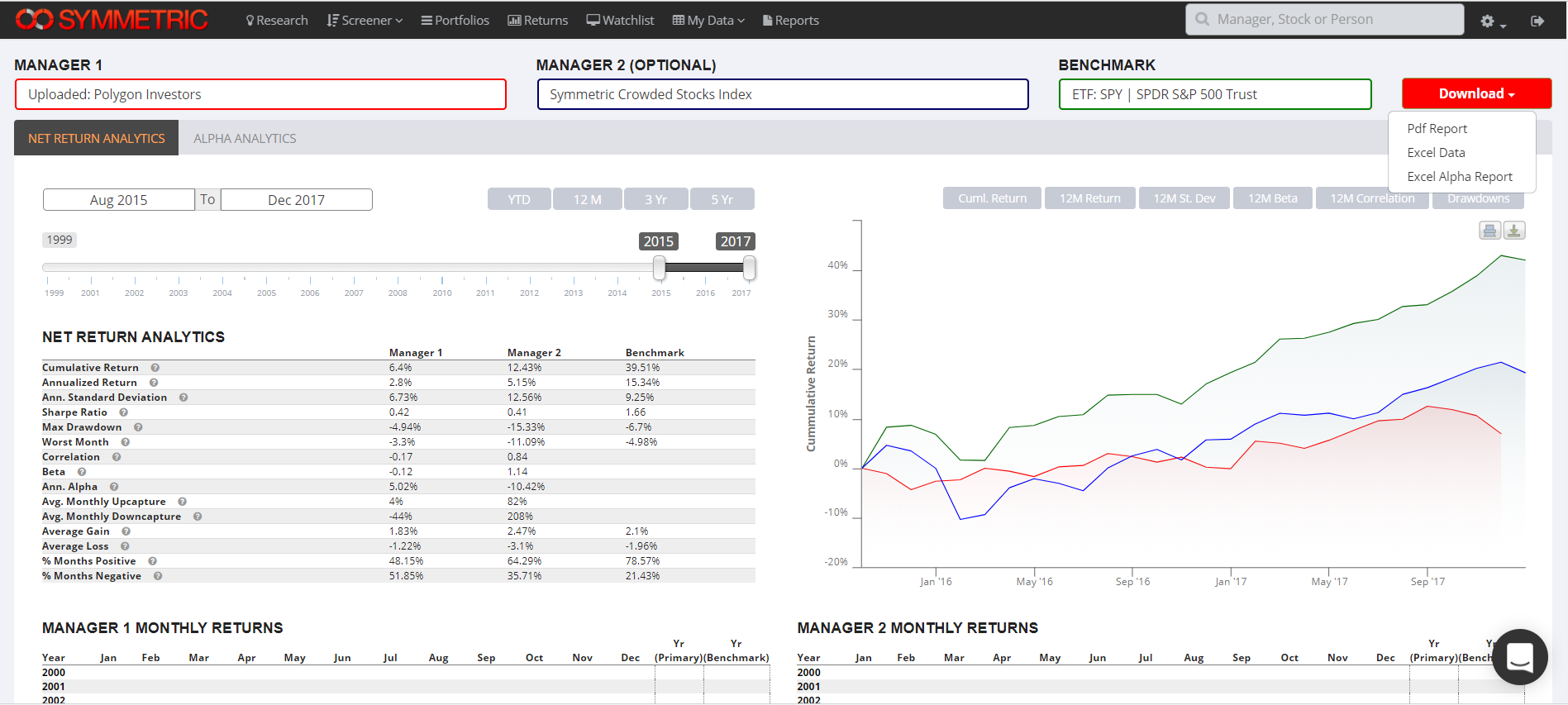This screenshot has height=705, width=1568.
Task: Click the search magnifier icon
Action: pos(1203,20)
